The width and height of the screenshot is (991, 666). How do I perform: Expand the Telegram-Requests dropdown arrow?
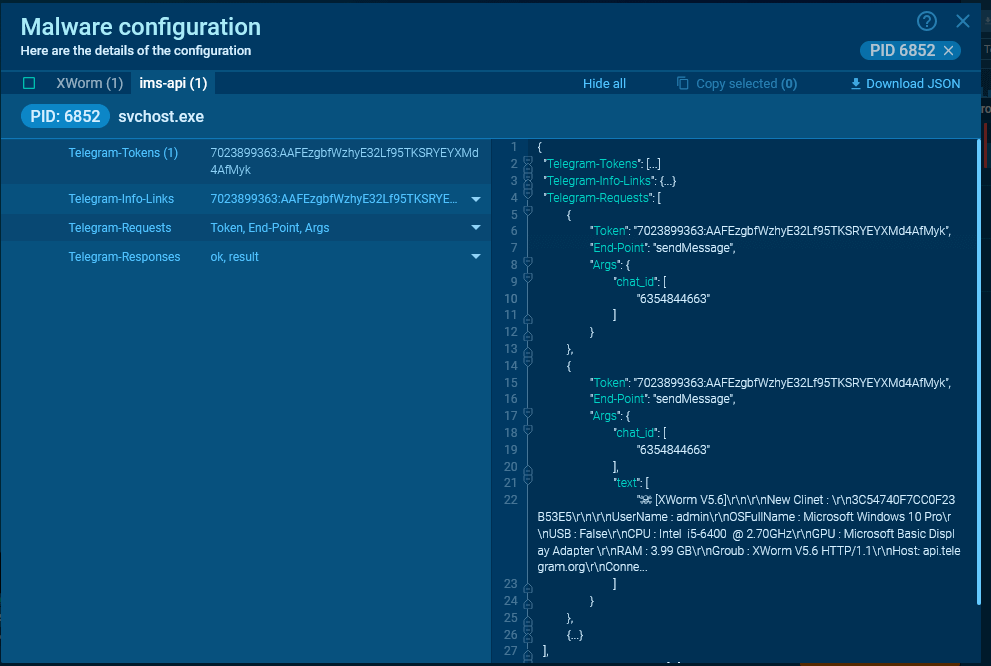click(x=476, y=227)
